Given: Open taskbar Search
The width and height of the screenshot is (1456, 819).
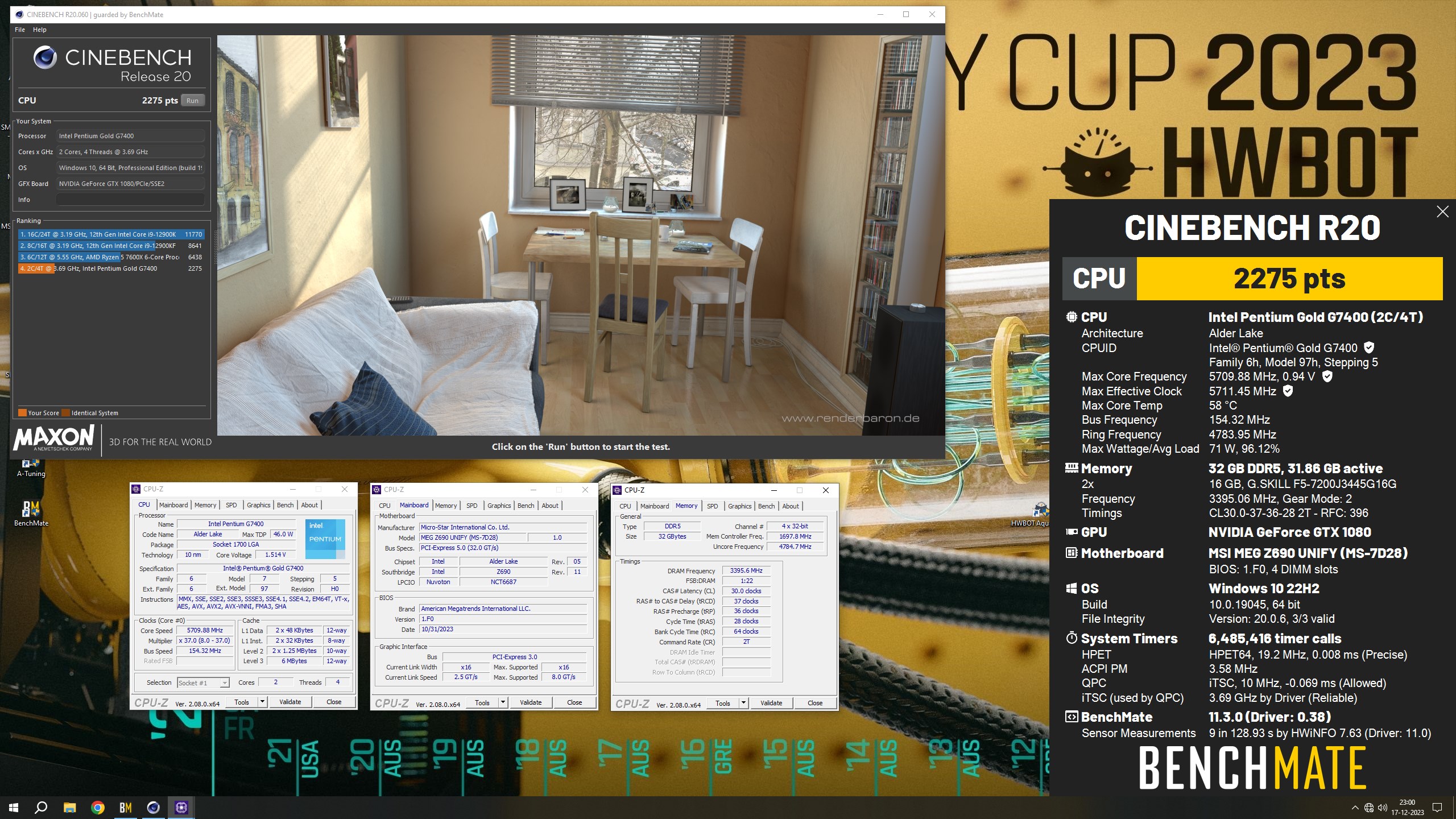Looking at the screenshot, I should pyautogui.click(x=41, y=807).
